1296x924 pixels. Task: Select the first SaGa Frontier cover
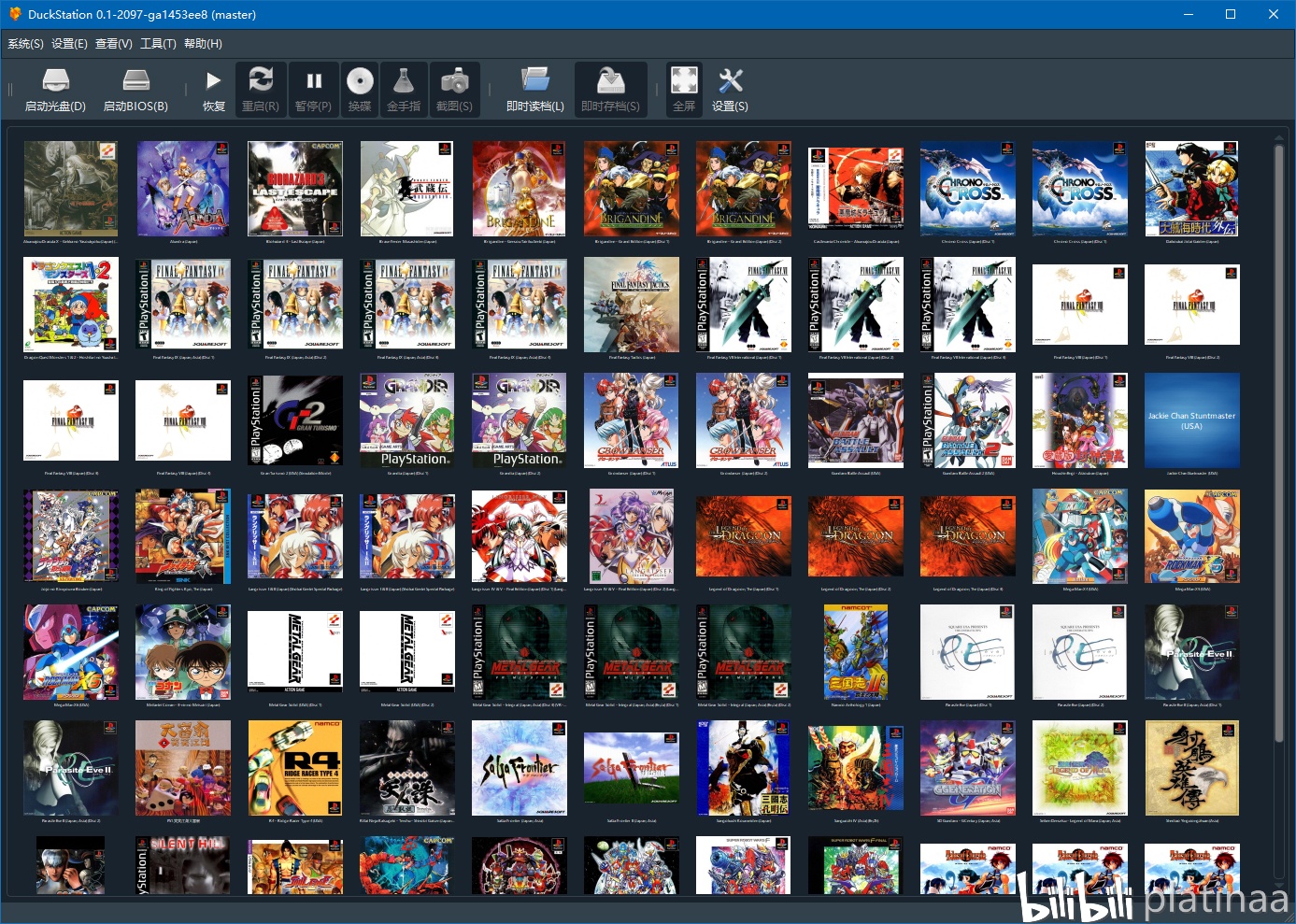pyautogui.click(x=520, y=768)
